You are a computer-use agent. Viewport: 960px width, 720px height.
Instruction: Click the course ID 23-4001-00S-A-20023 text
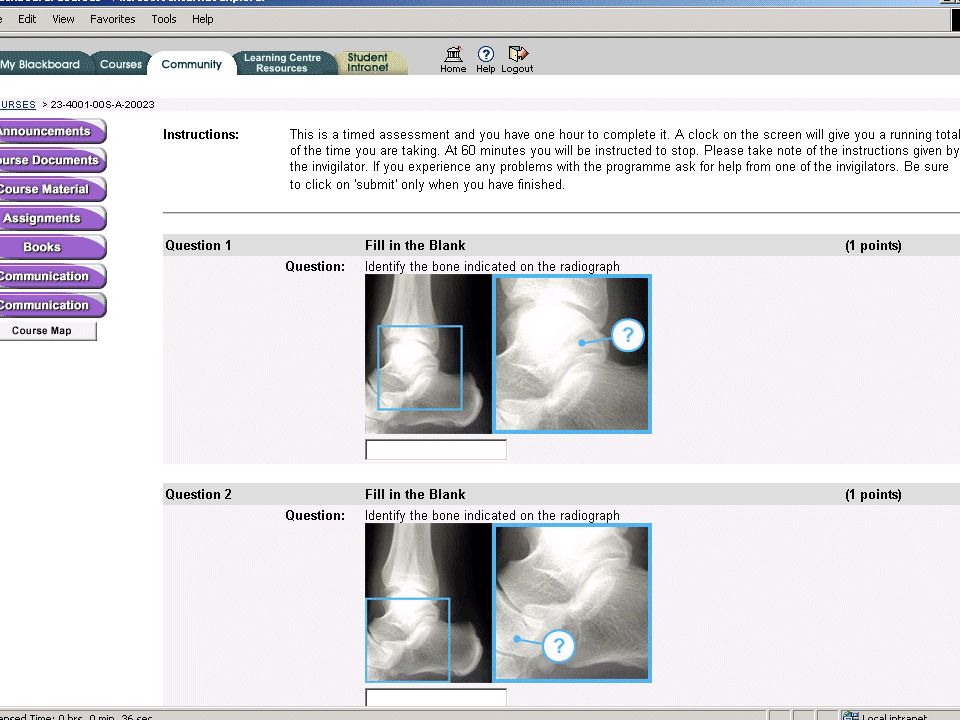[102, 104]
